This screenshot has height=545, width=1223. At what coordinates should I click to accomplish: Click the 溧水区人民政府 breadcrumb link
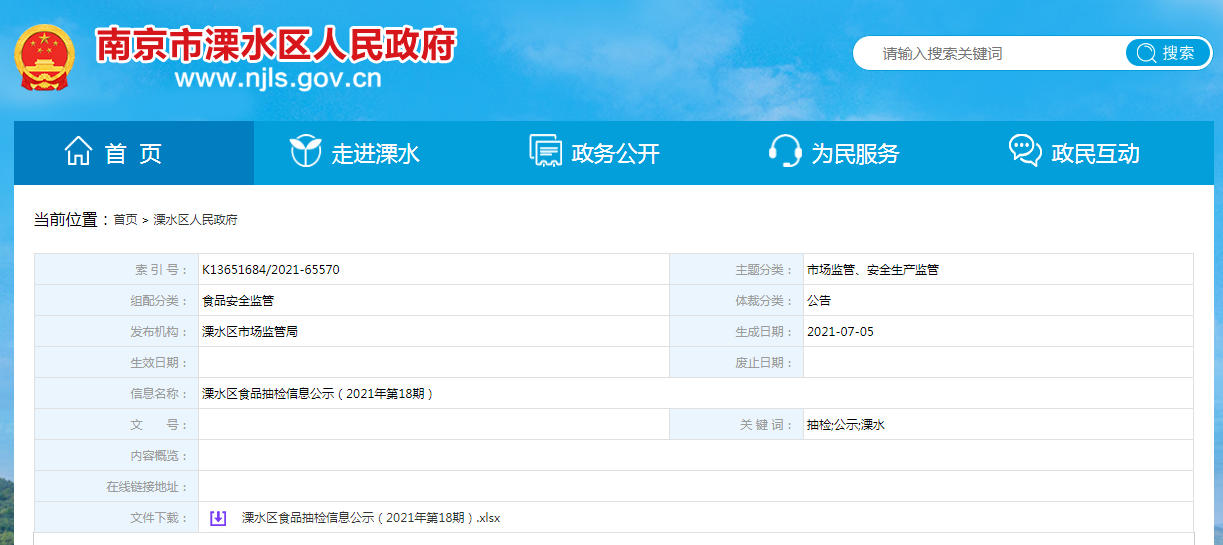(195, 220)
